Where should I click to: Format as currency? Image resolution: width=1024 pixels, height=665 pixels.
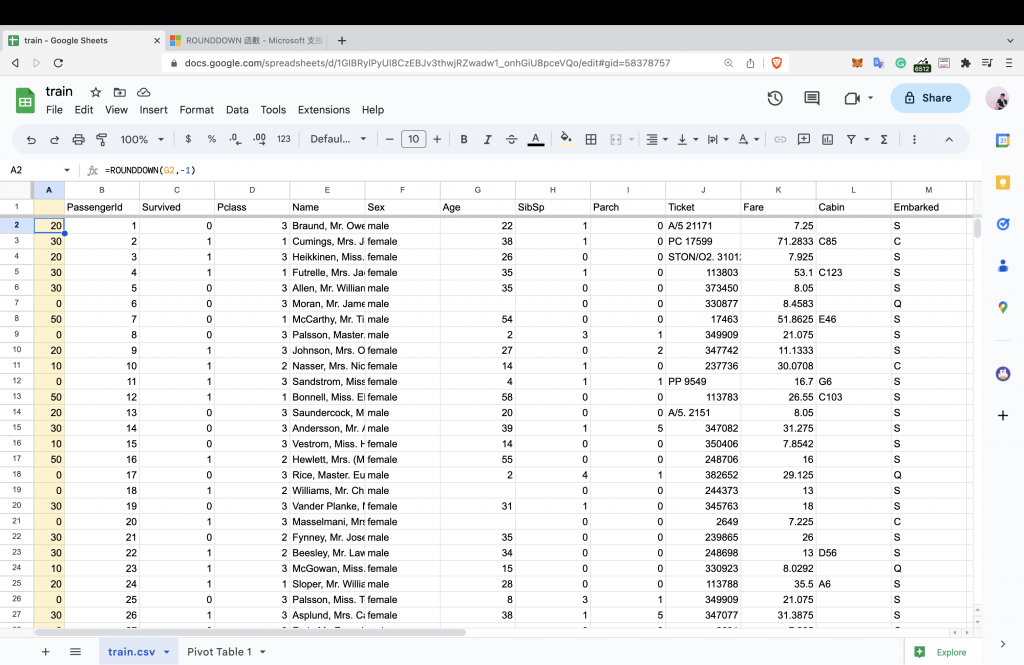pos(188,139)
